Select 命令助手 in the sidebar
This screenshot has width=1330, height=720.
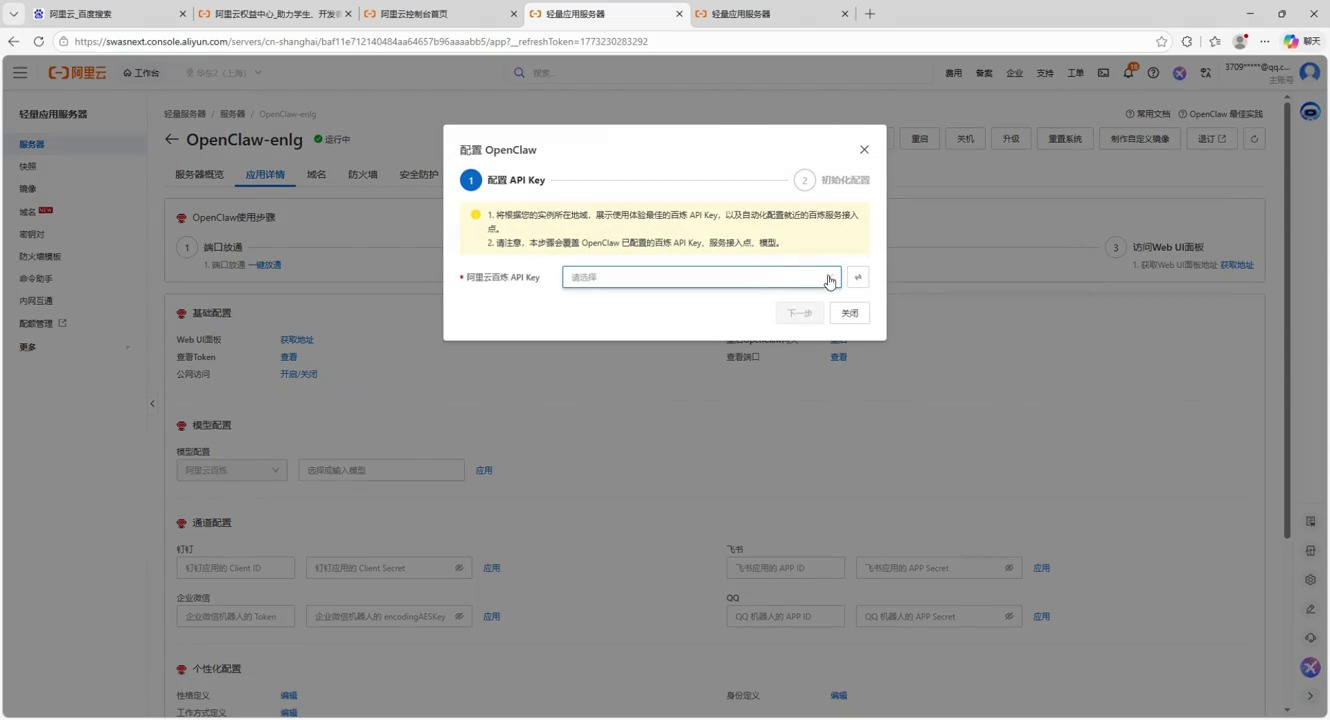click(36, 278)
